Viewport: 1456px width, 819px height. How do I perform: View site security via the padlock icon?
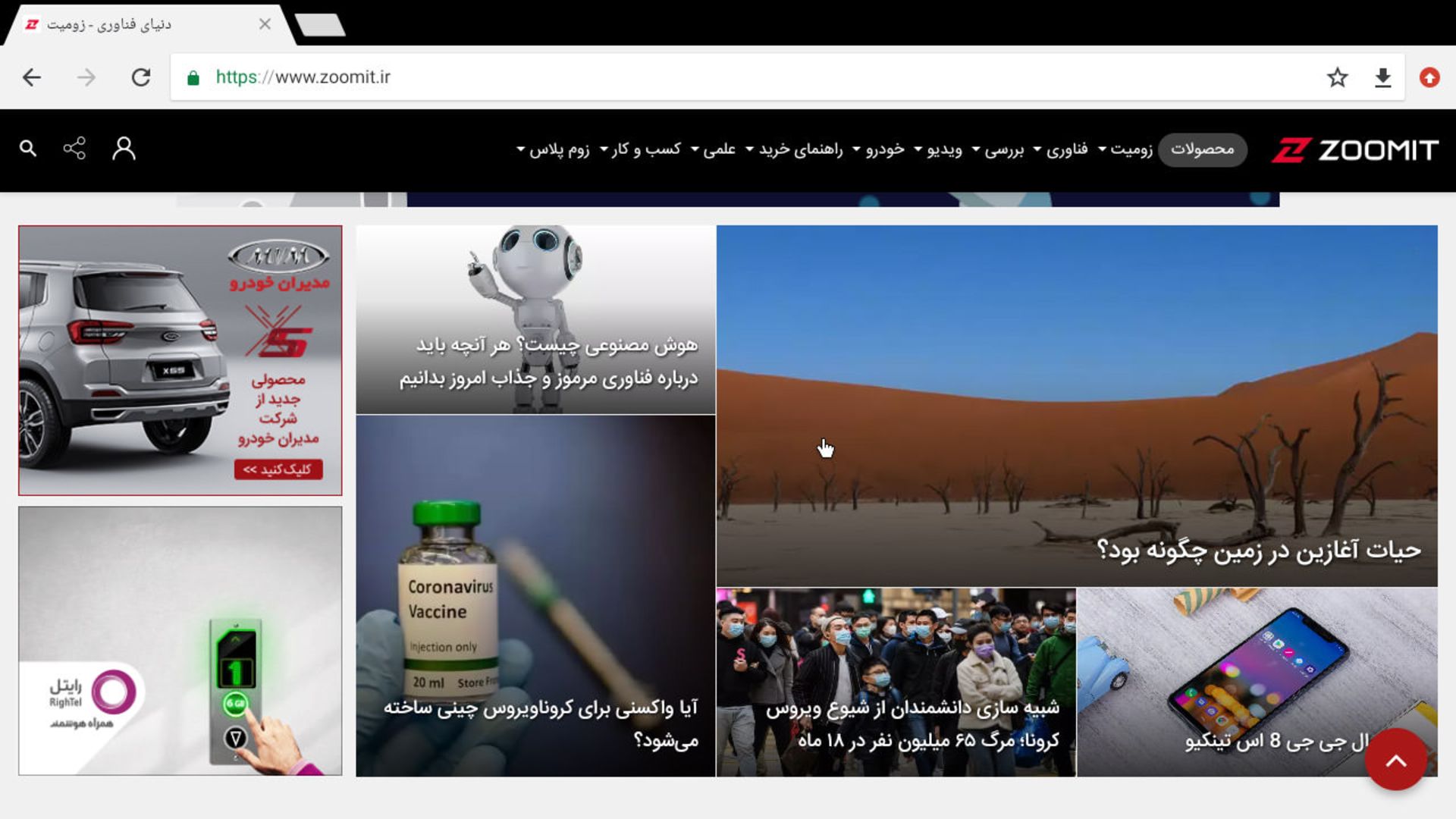pyautogui.click(x=192, y=77)
